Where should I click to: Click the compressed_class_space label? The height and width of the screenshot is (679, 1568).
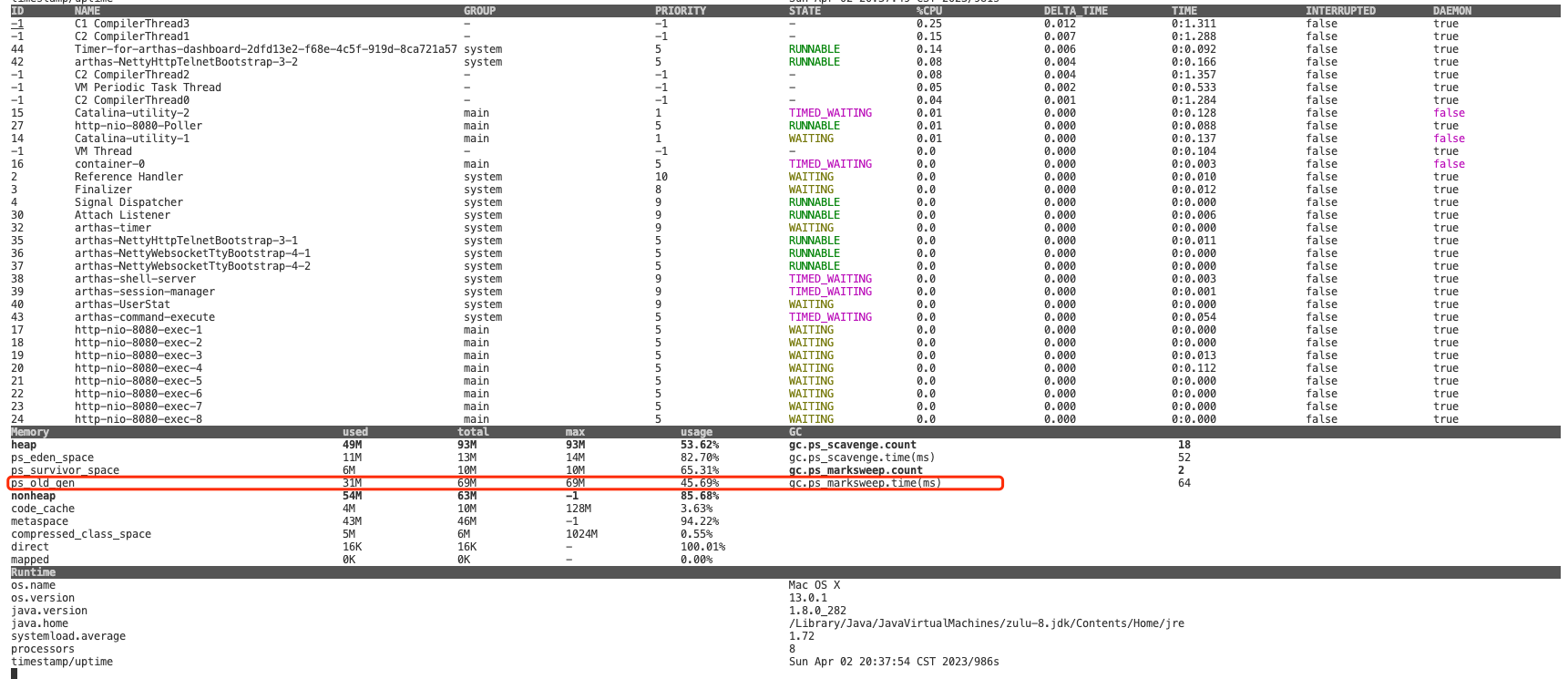pyautogui.click(x=81, y=534)
